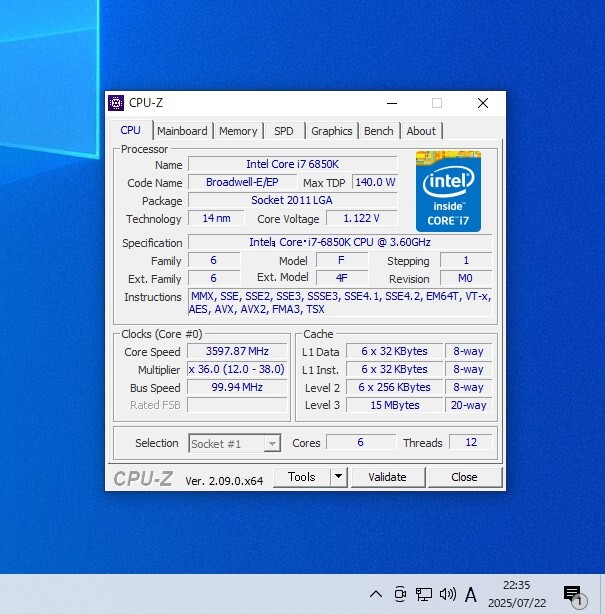Click the Cores value '6'
This screenshot has width=605, height=614.
pyautogui.click(x=361, y=442)
